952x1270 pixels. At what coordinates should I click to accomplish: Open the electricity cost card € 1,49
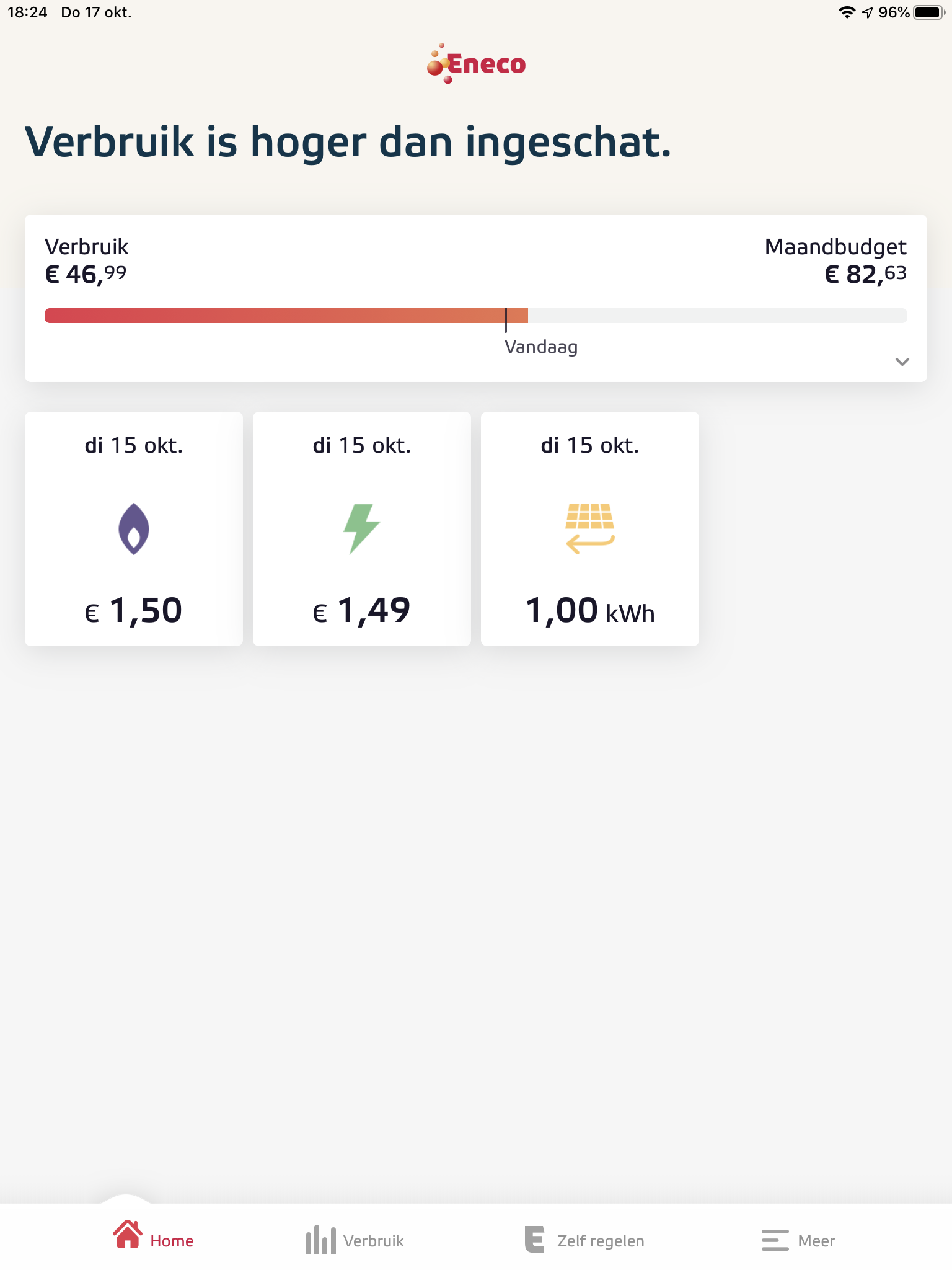tap(362, 529)
